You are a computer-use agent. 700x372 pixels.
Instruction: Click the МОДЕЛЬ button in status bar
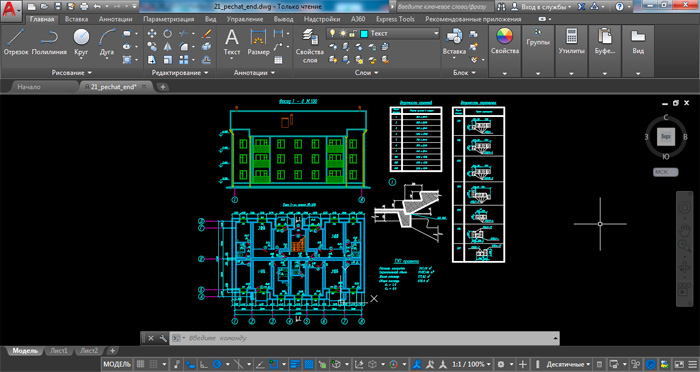pos(117,364)
